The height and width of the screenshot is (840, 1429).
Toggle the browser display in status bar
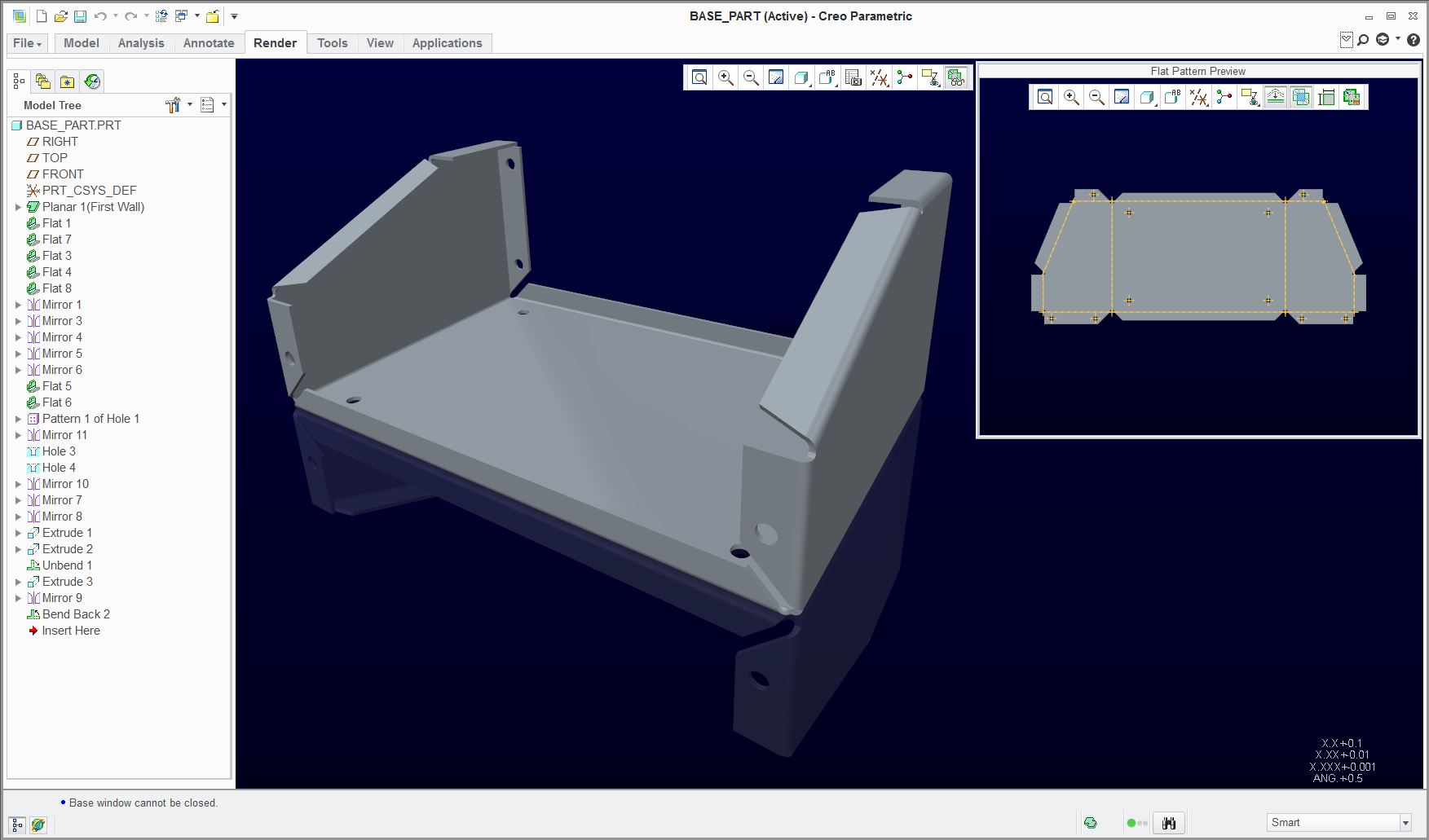click(37, 825)
